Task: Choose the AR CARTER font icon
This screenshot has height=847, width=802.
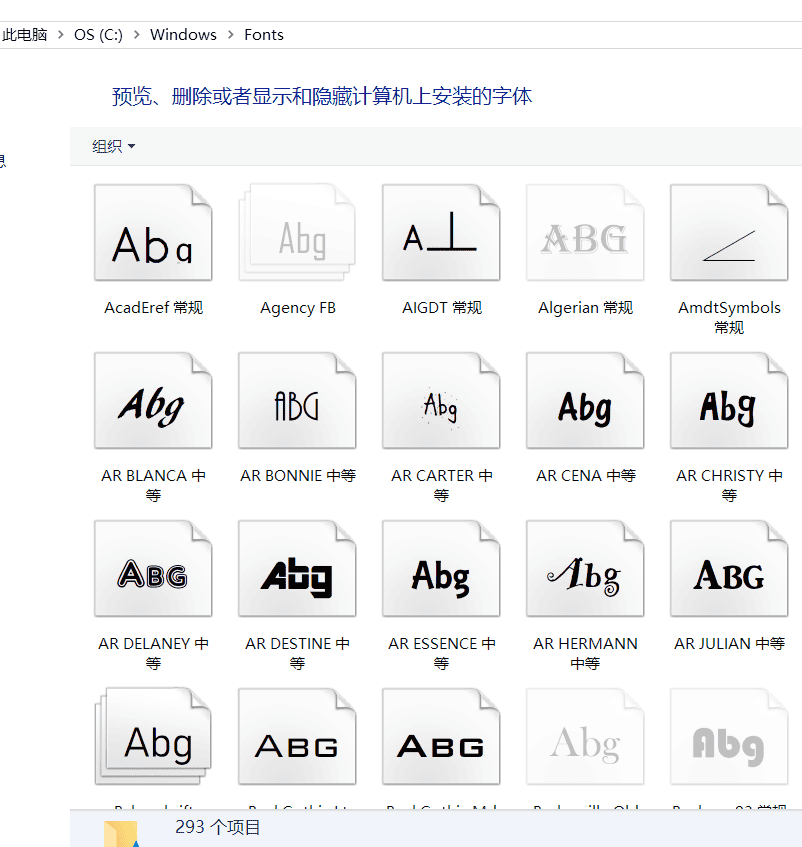Action: (x=441, y=401)
